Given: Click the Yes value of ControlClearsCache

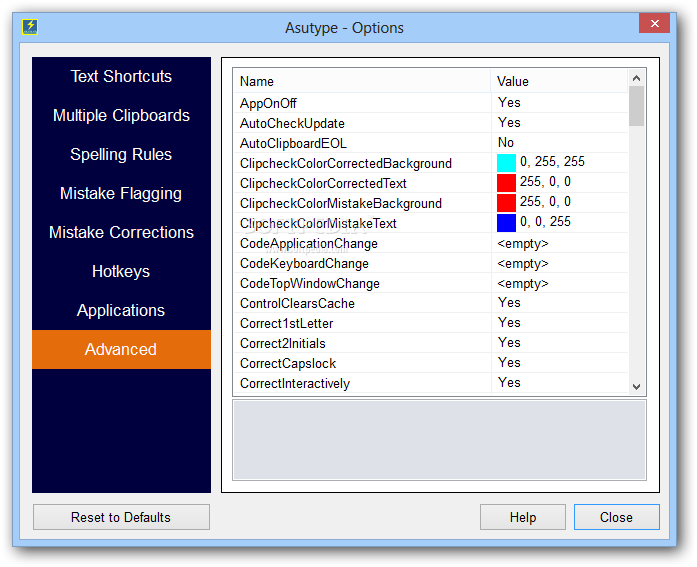Looking at the screenshot, I should click(x=509, y=303).
